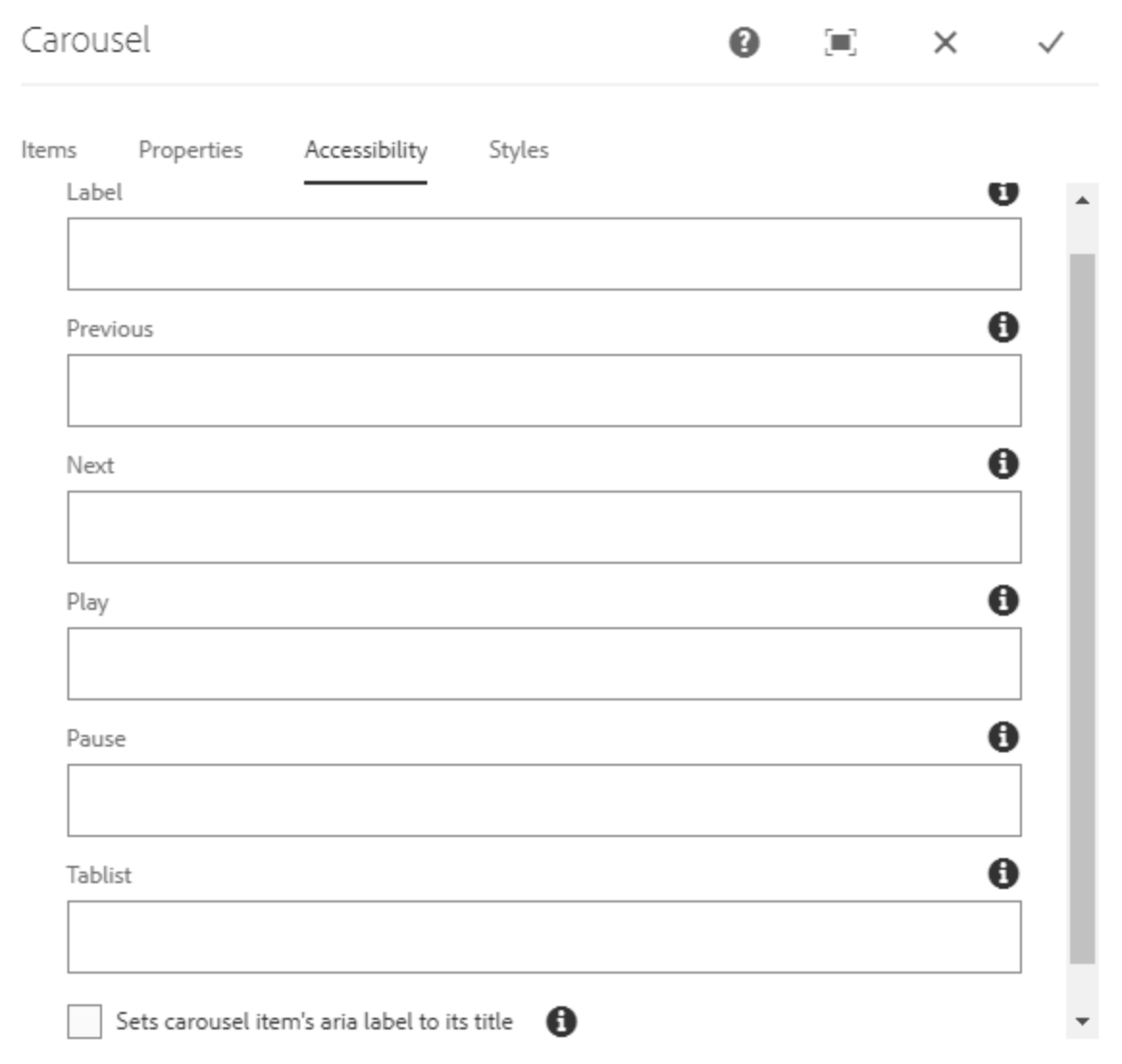Select the Accessibility tab
The height and width of the screenshot is (1064, 1122).
coord(366,150)
